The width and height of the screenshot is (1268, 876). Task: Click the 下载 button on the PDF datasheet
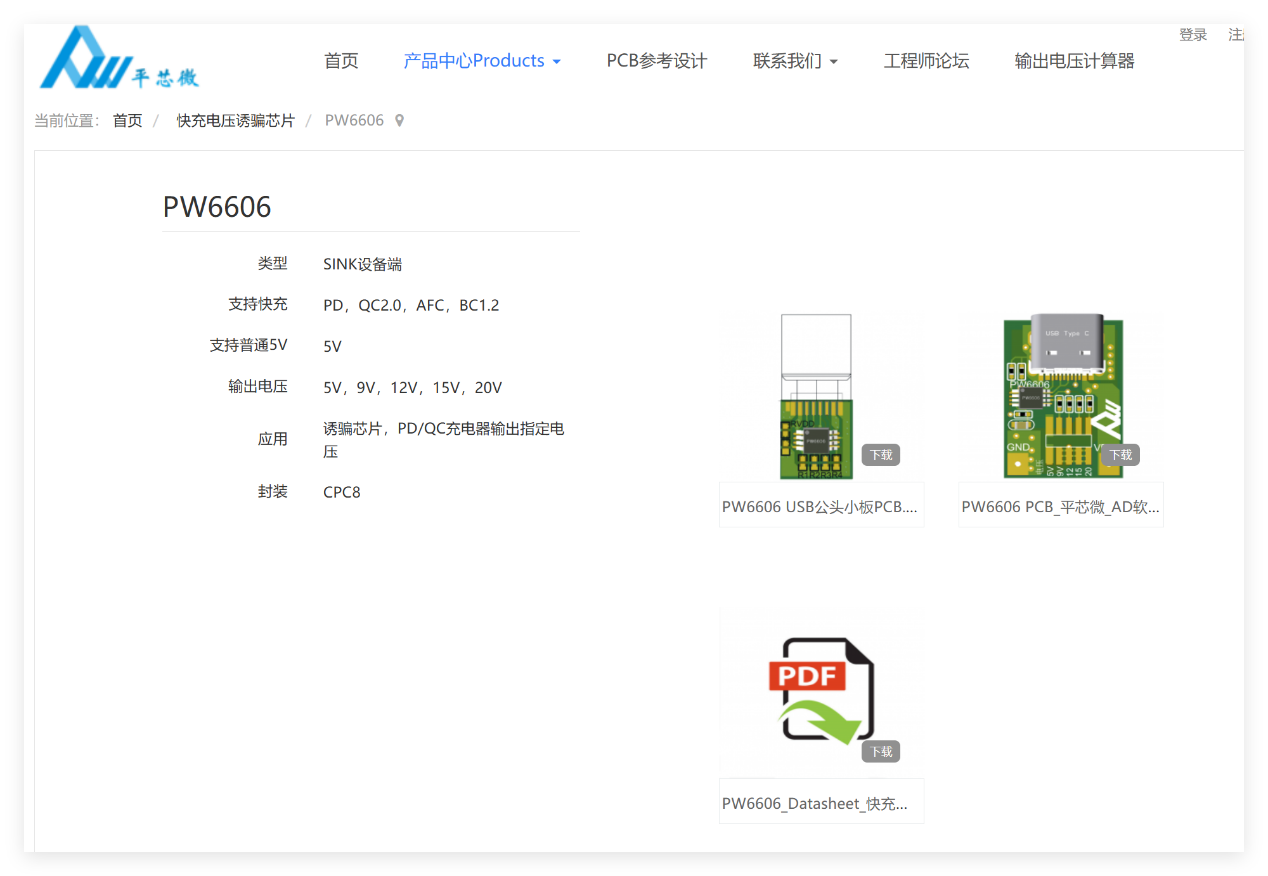point(880,751)
